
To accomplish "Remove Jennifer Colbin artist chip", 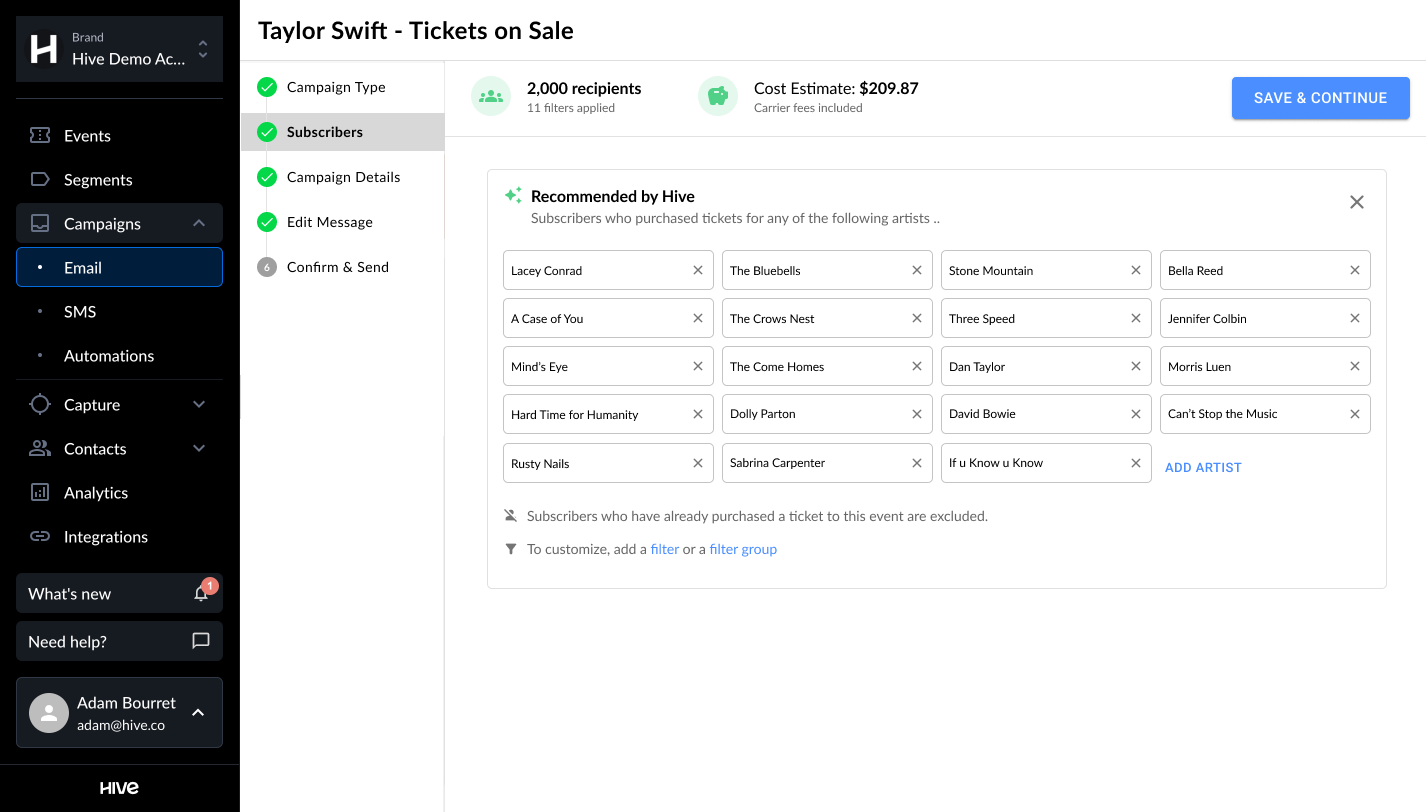I will click(1355, 318).
